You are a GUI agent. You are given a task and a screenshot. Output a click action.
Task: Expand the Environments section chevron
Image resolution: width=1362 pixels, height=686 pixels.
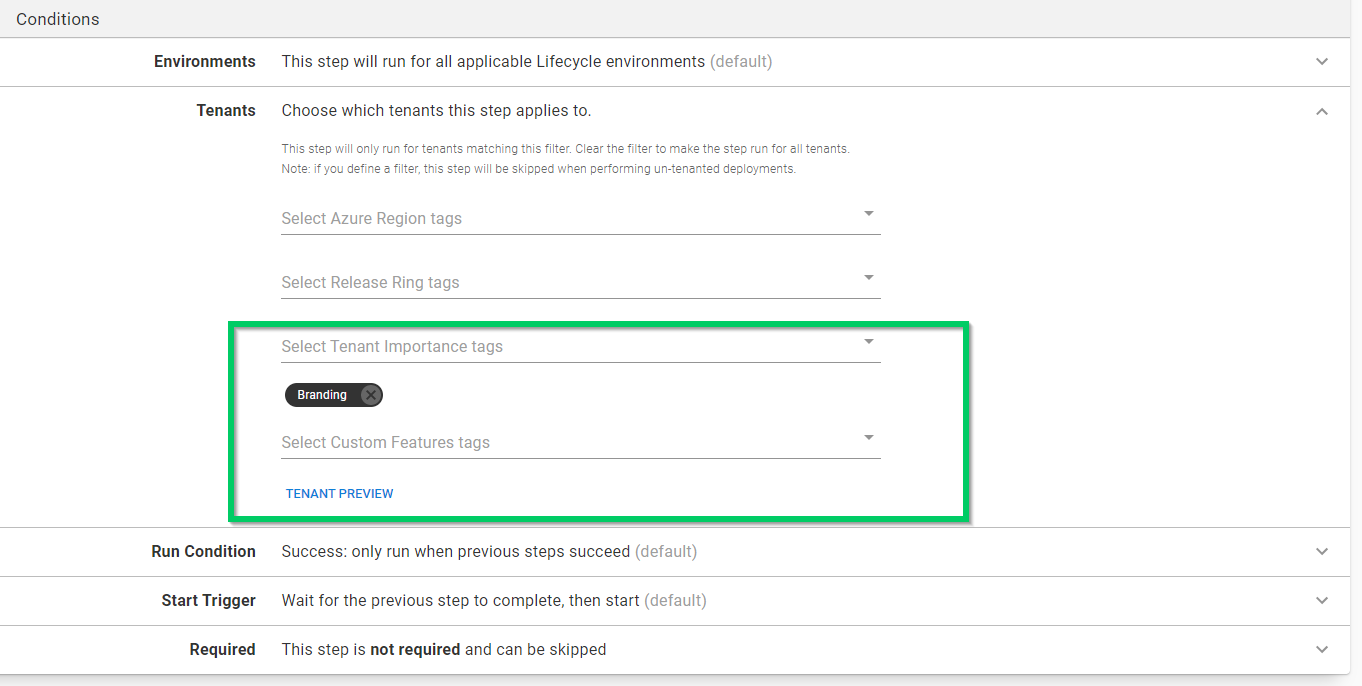pos(1322,62)
